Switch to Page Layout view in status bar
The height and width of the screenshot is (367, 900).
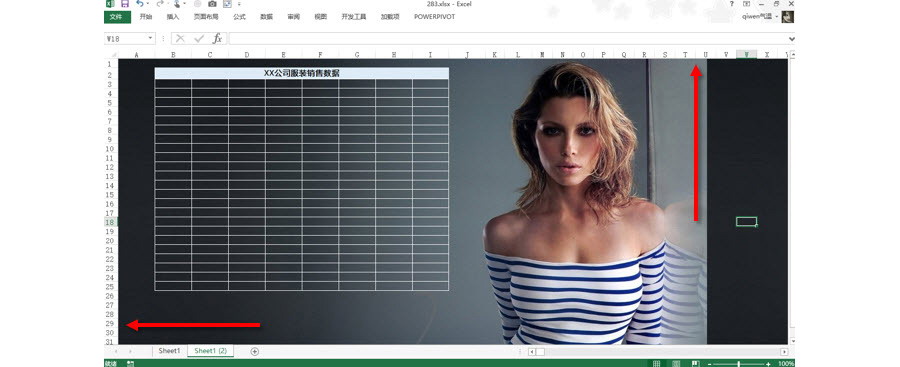(x=676, y=364)
